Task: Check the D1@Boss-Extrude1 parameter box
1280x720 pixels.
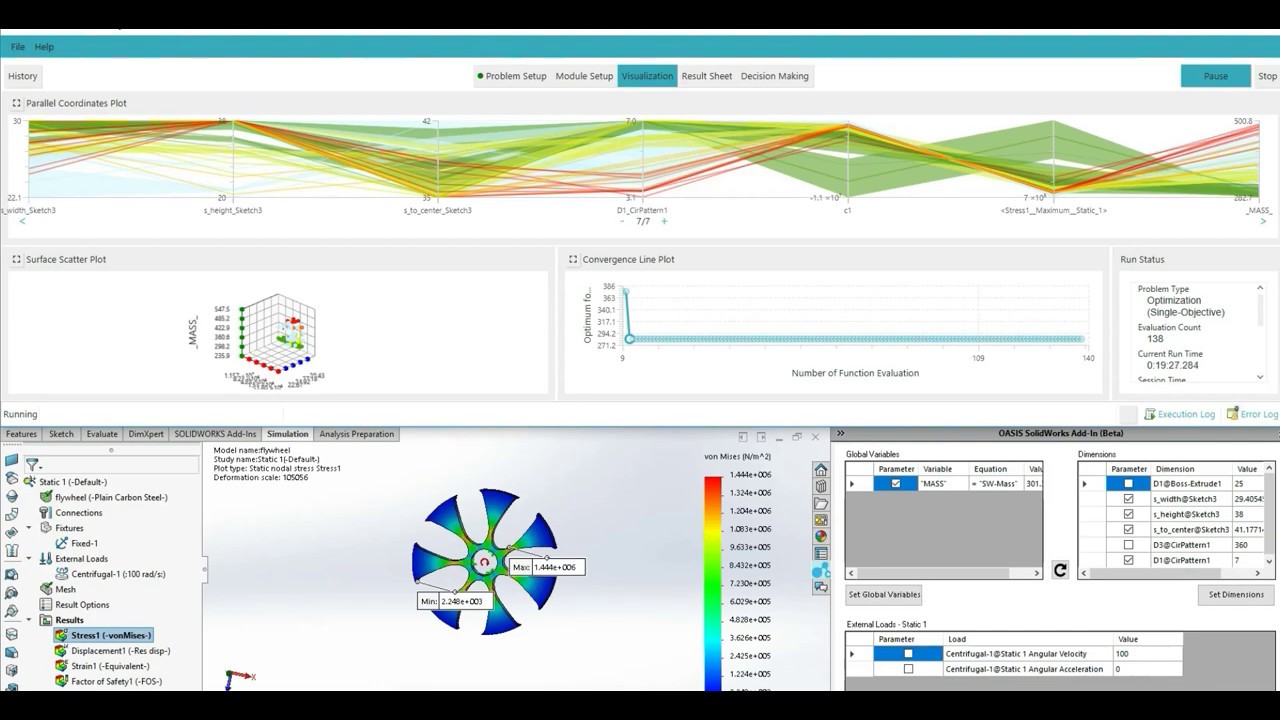Action: (x=1129, y=484)
